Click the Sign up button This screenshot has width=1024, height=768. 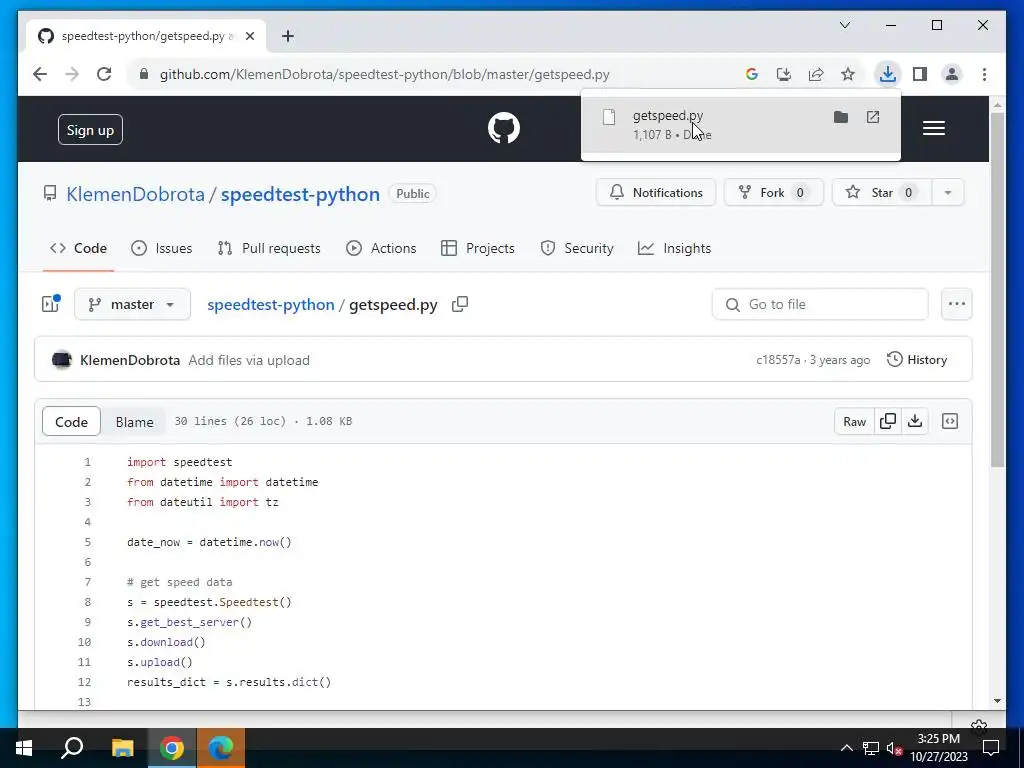click(90, 130)
